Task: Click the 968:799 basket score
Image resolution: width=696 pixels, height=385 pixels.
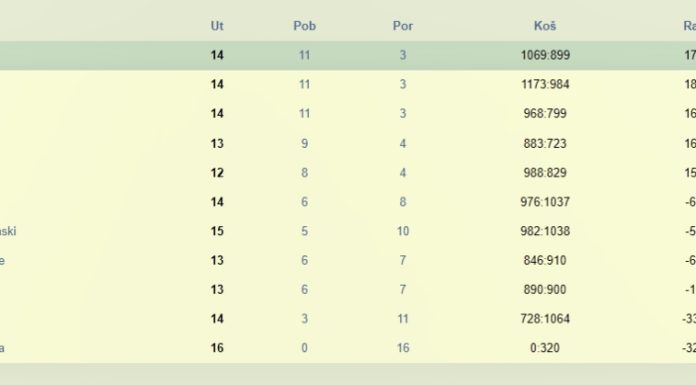Action: pos(545,114)
